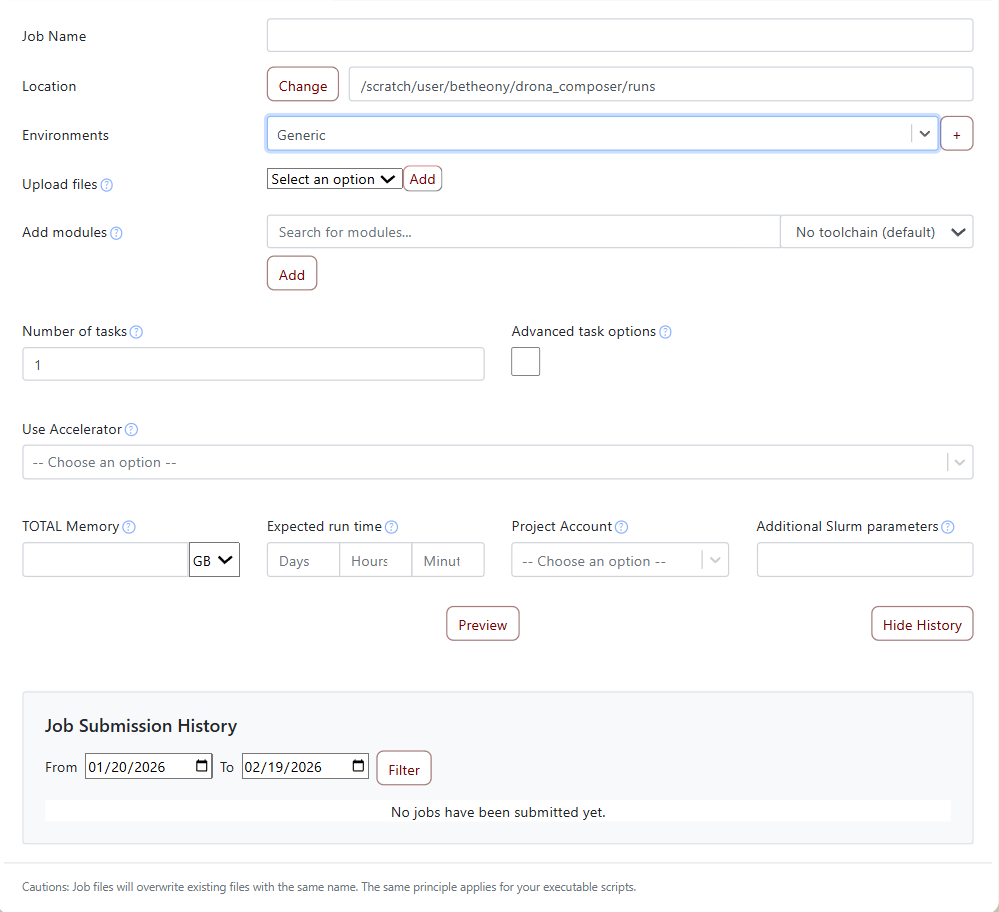999x912 pixels.
Task: Expand the Environments dropdown showing Generic
Action: [923, 133]
